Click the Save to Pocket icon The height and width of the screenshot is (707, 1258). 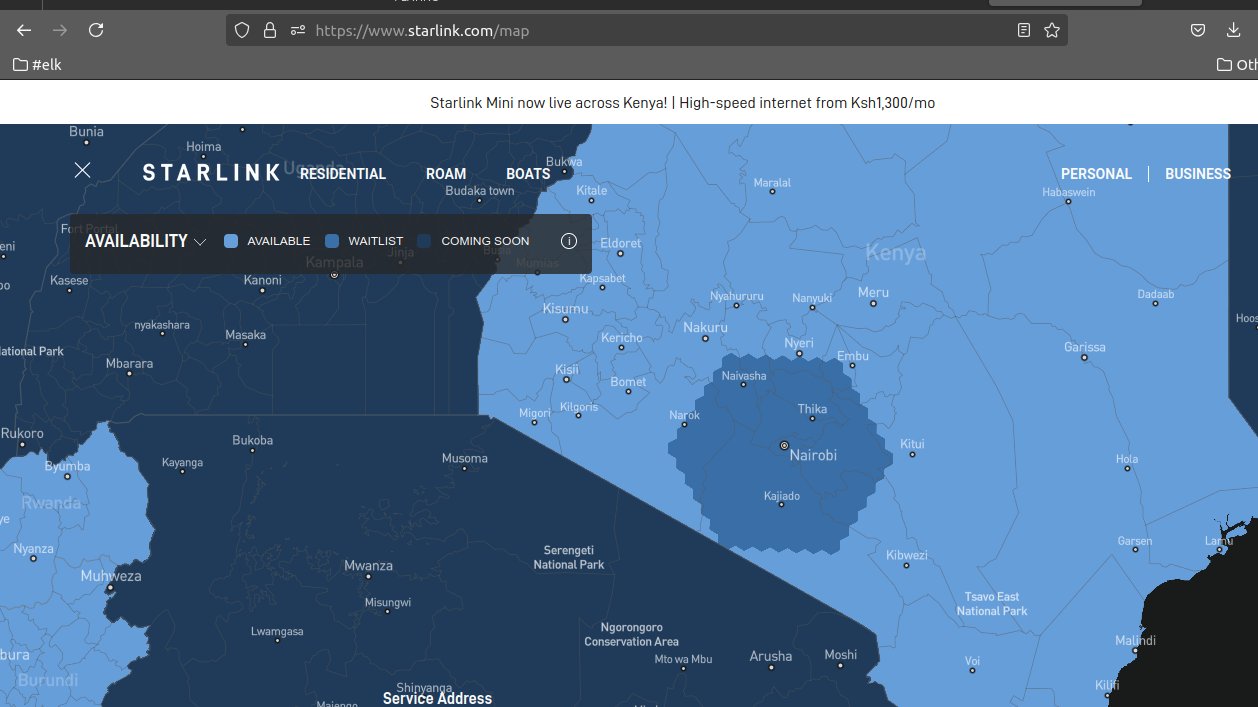(1197, 30)
